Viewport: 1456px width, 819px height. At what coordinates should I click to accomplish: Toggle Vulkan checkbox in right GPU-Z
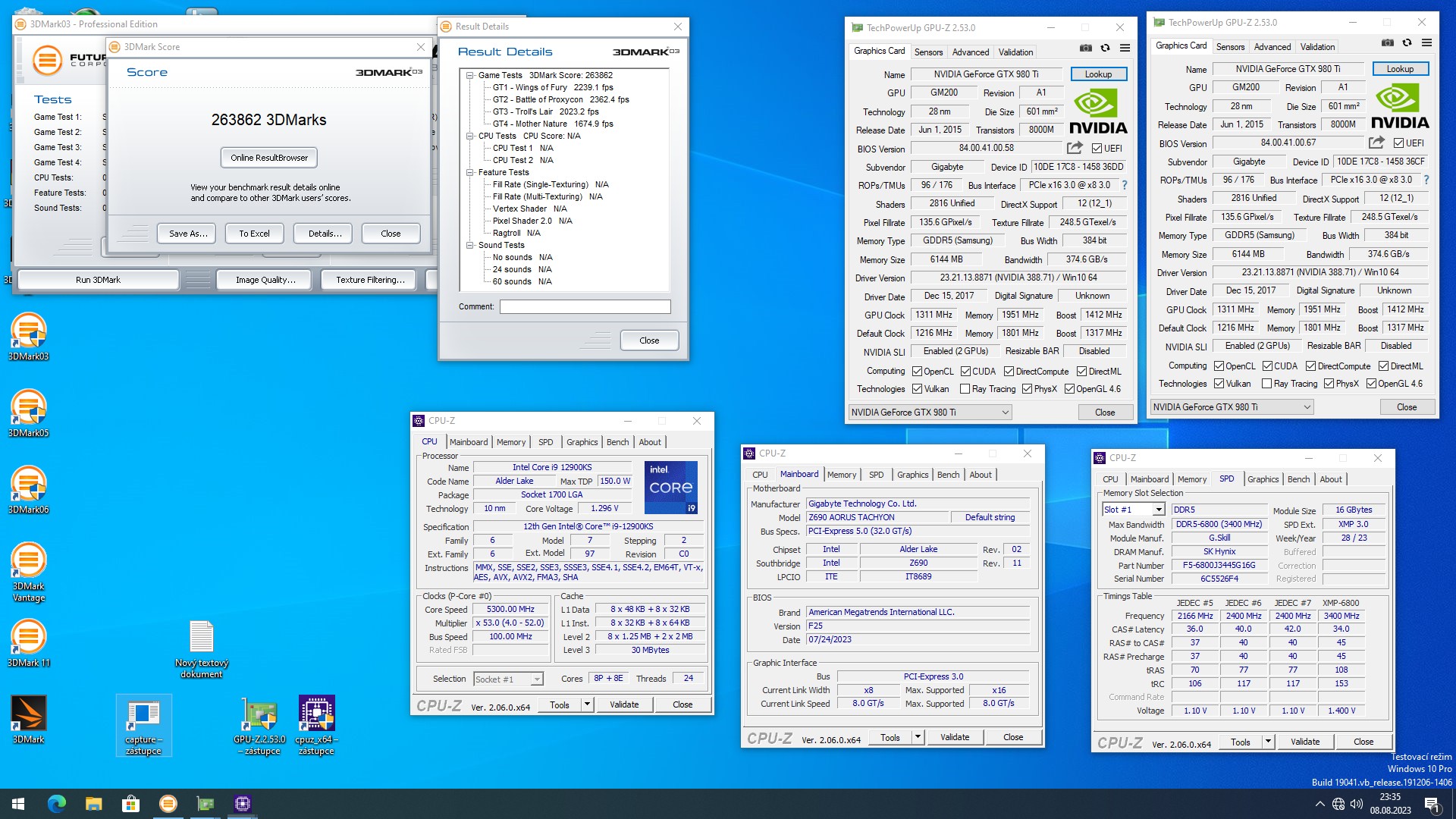pos(1219,384)
